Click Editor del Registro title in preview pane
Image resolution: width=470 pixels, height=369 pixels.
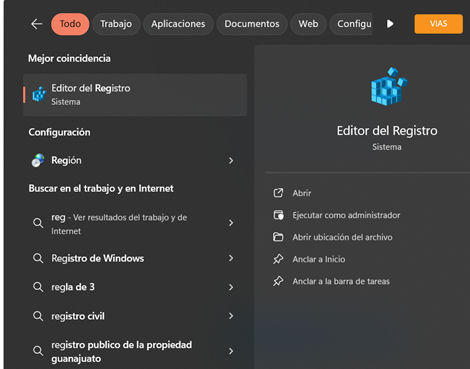click(x=387, y=131)
